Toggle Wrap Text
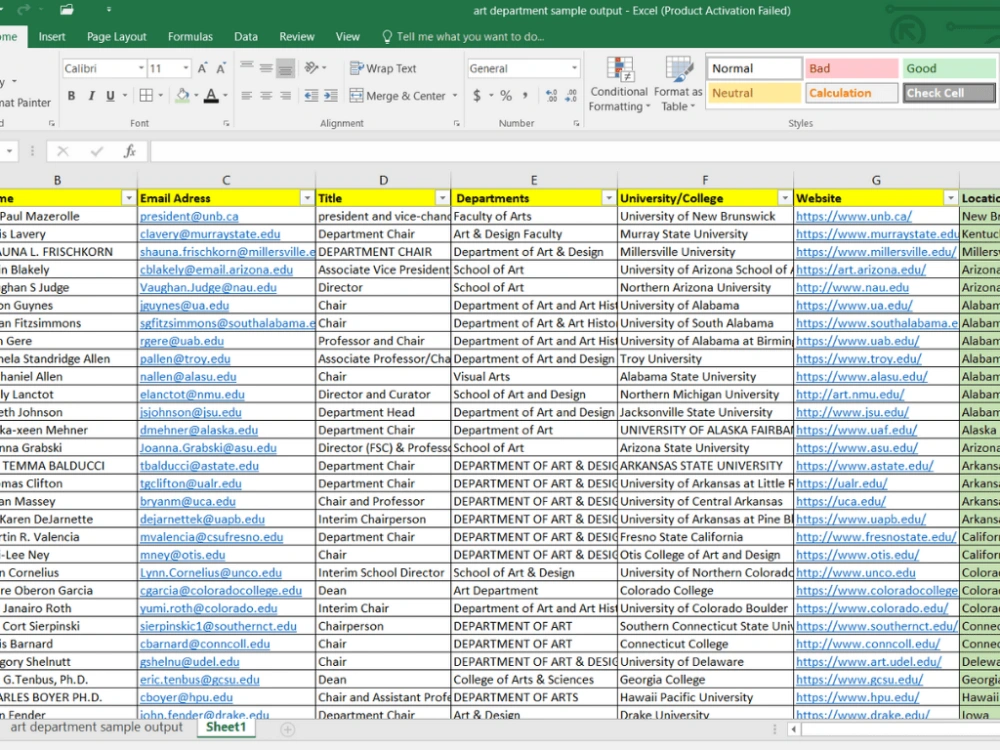This screenshot has width=1000, height=750. (x=383, y=68)
